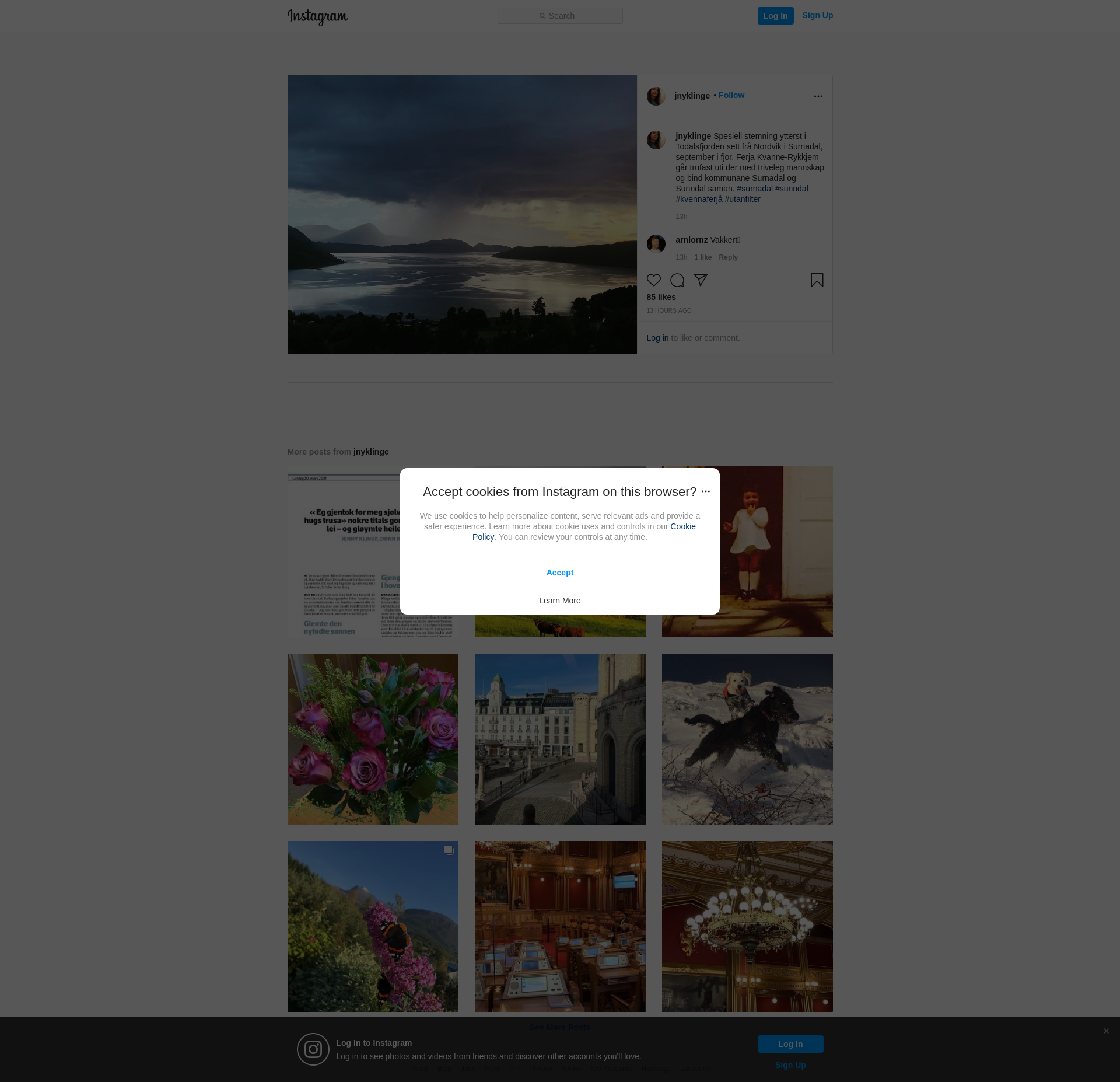
Task: Click Sign Up in header
Action: (x=817, y=15)
